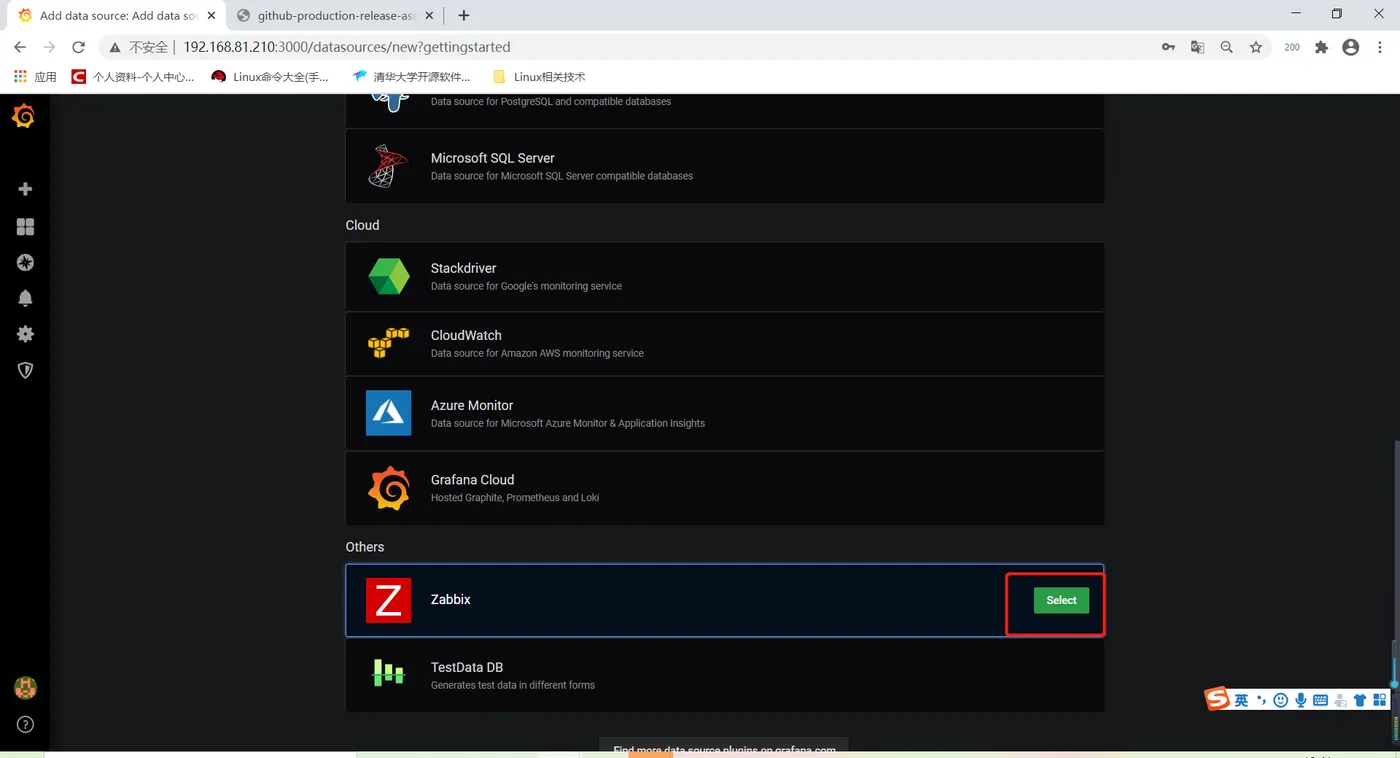The width and height of the screenshot is (1400, 758).
Task: Open the Sogou emoji smiley icon
Action: click(1280, 700)
